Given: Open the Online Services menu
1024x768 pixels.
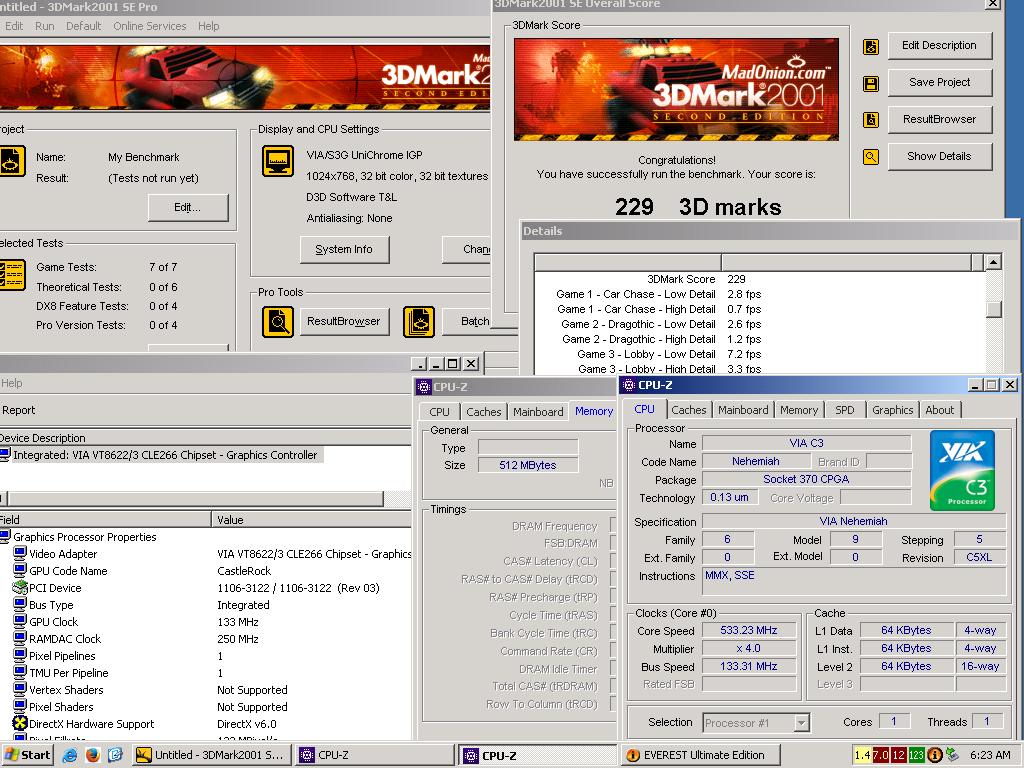Looking at the screenshot, I should [x=150, y=26].
